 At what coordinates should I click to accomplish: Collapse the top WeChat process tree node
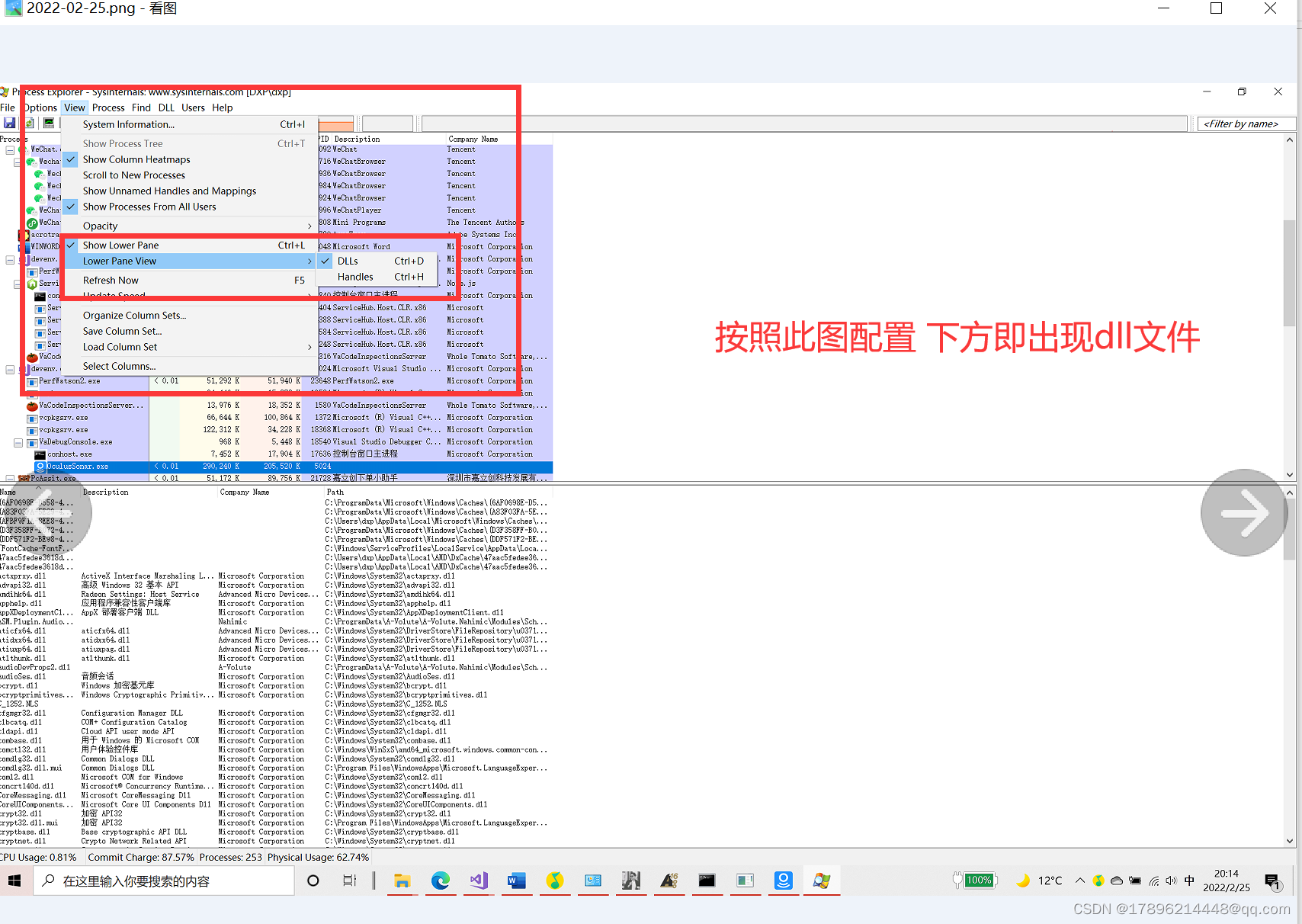(10, 149)
